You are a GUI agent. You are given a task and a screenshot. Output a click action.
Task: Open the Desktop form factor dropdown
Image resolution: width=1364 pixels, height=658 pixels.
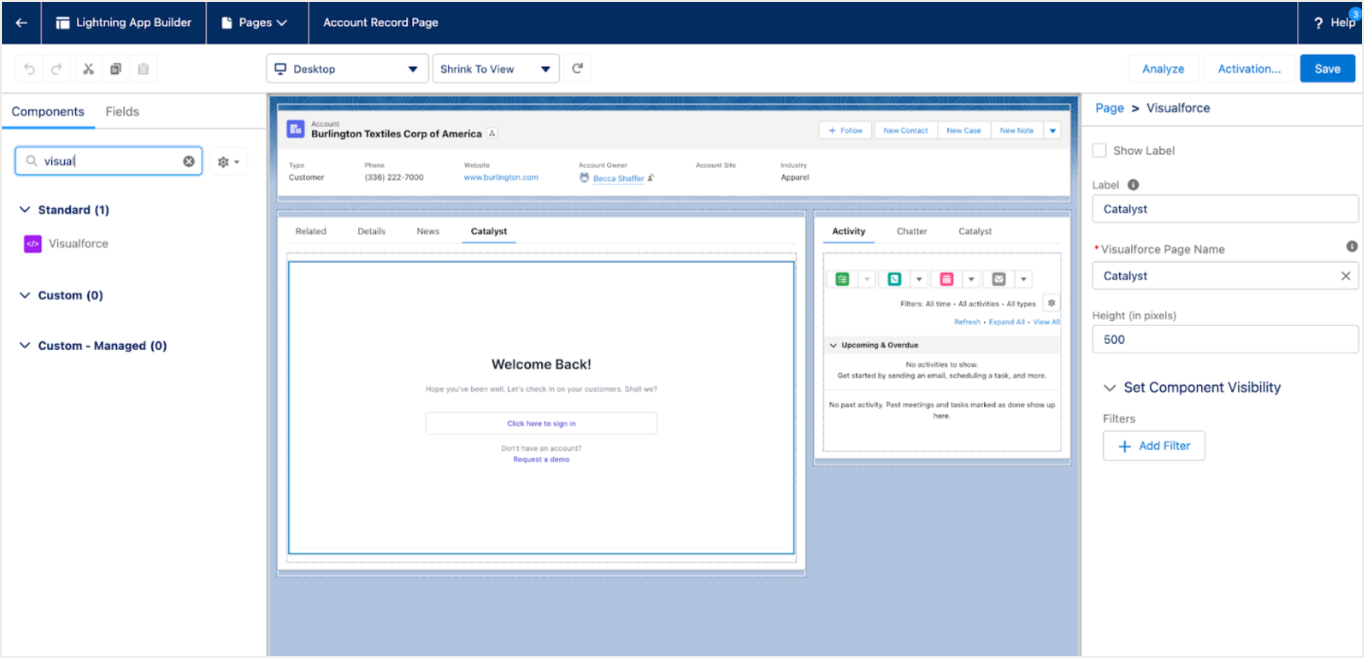347,69
